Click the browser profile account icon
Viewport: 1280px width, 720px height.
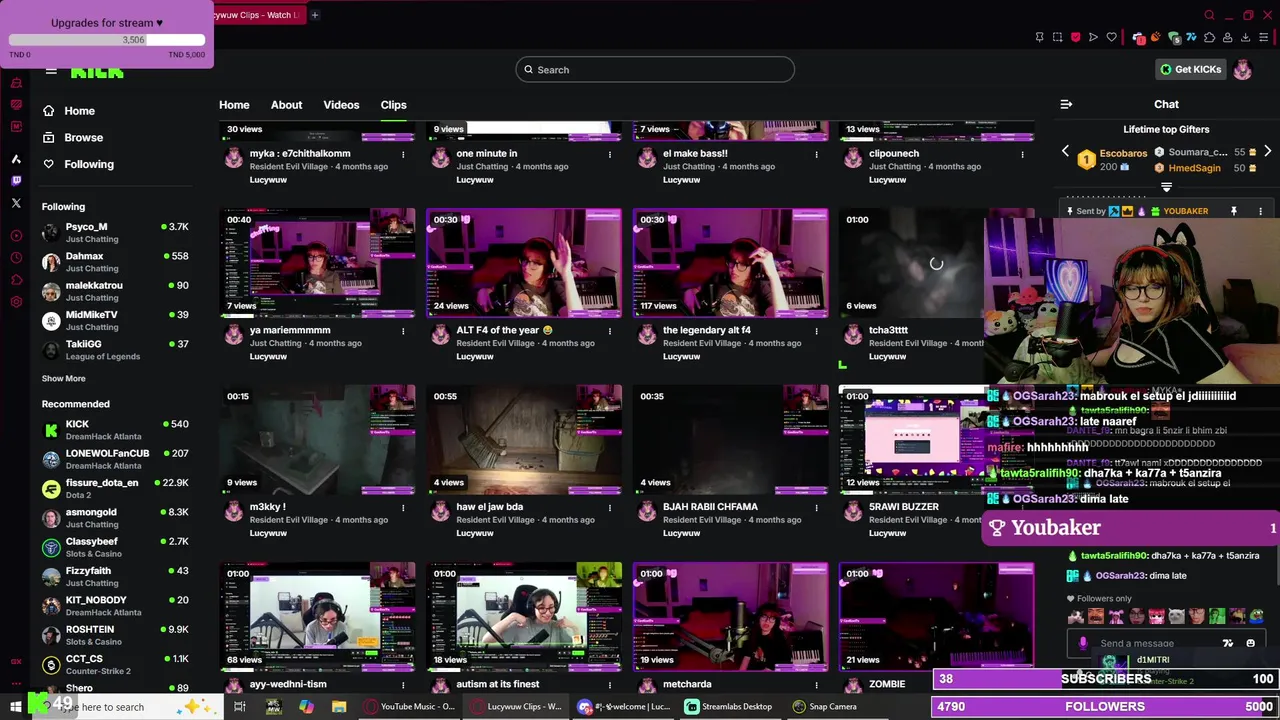tap(1227, 38)
